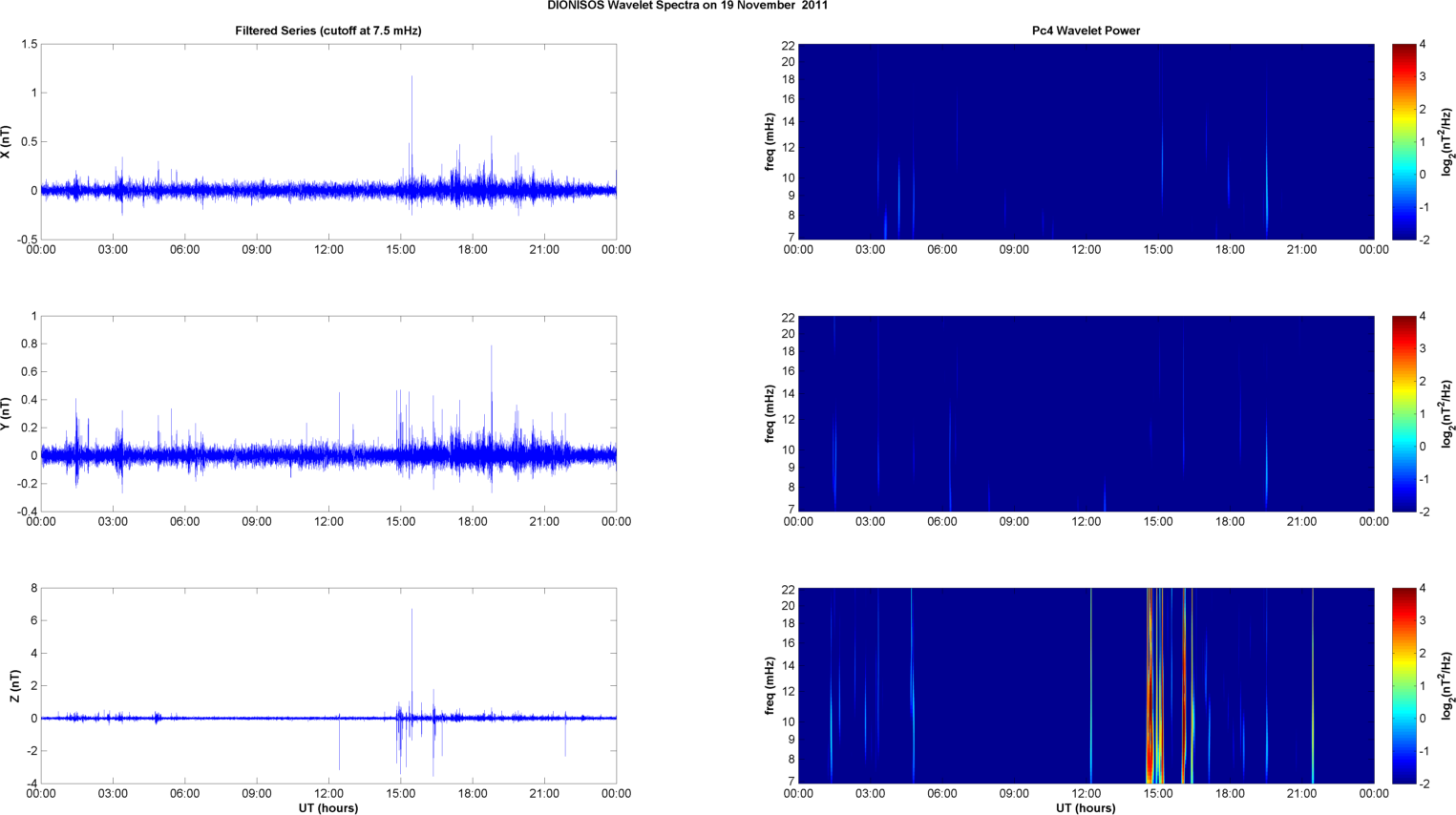
Task: Click the '8' tick on the Z series axis
Action: [33, 588]
